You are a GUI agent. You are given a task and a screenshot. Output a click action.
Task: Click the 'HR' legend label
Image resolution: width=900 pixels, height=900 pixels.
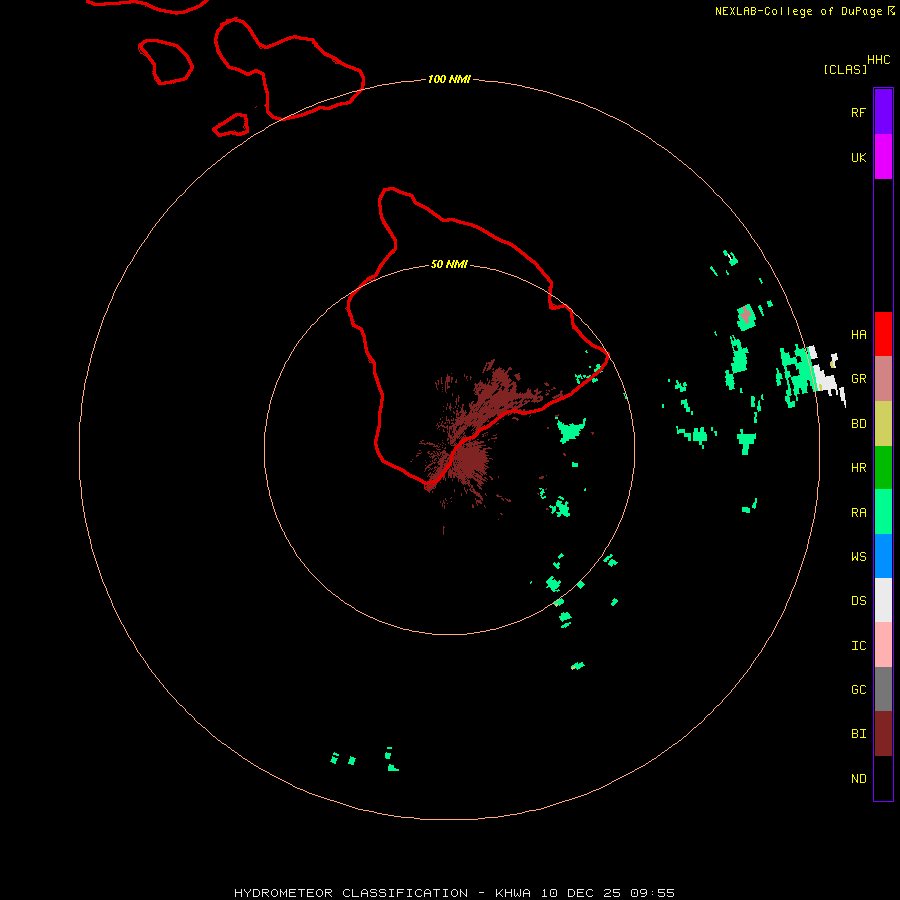tap(858, 468)
